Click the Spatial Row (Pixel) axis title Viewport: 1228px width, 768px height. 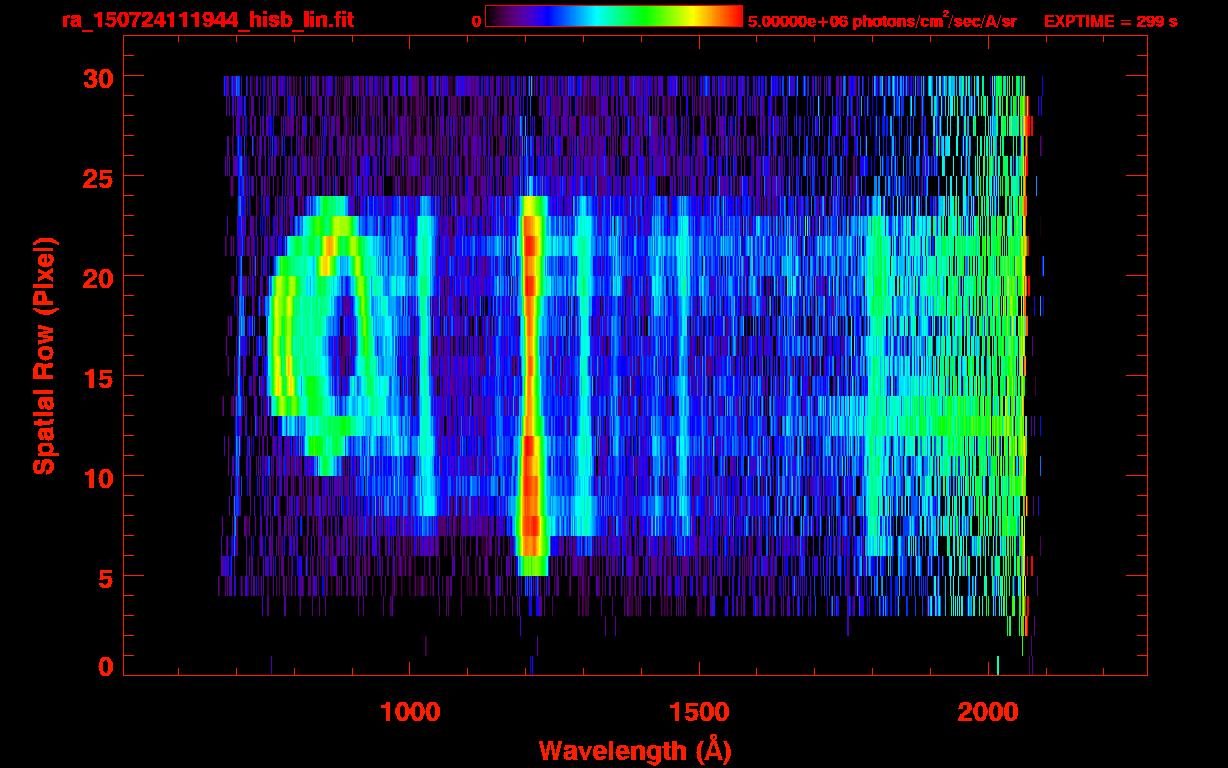click(x=44, y=356)
